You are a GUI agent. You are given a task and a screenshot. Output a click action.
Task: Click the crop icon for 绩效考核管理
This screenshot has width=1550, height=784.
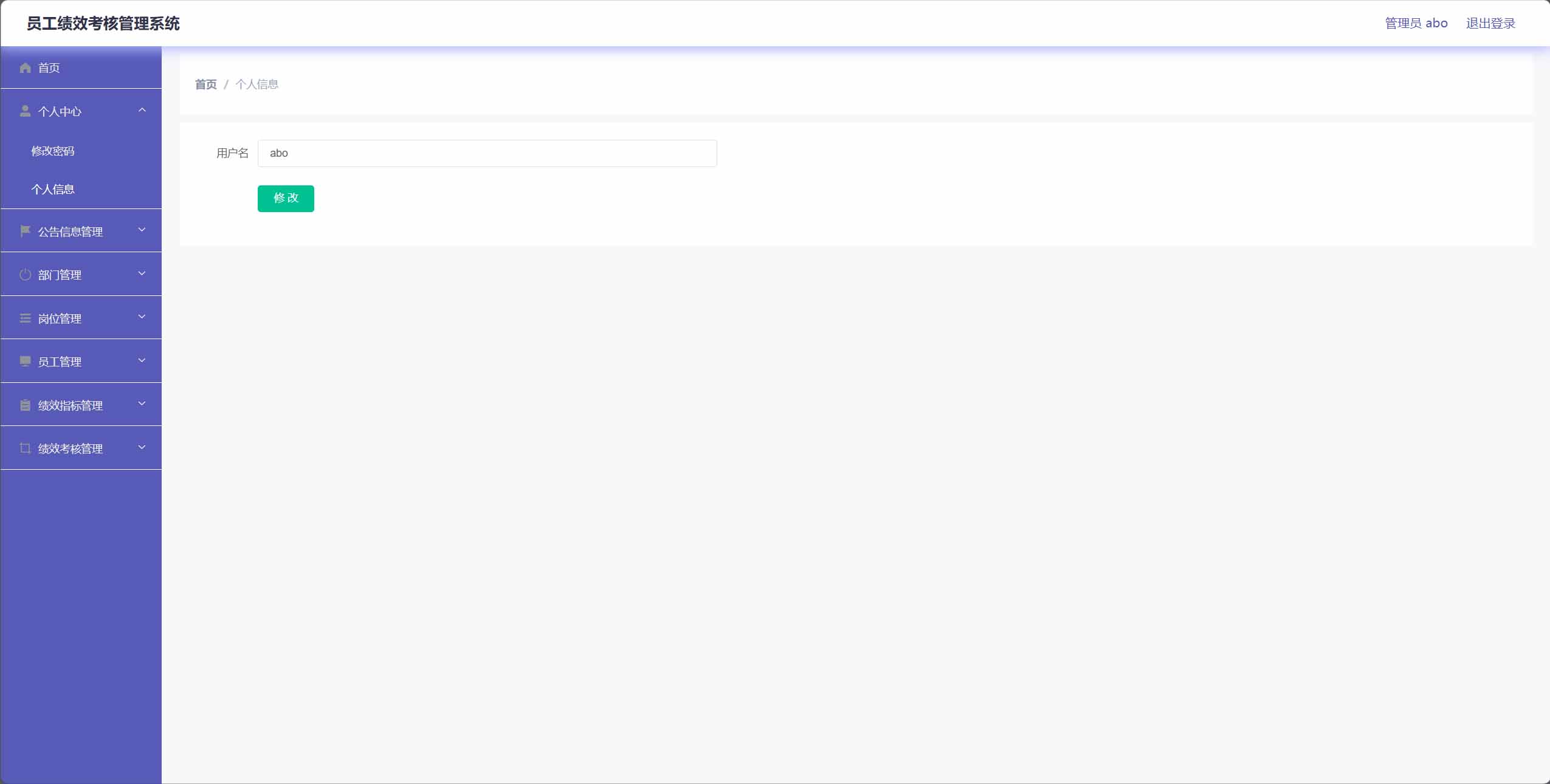[25, 449]
